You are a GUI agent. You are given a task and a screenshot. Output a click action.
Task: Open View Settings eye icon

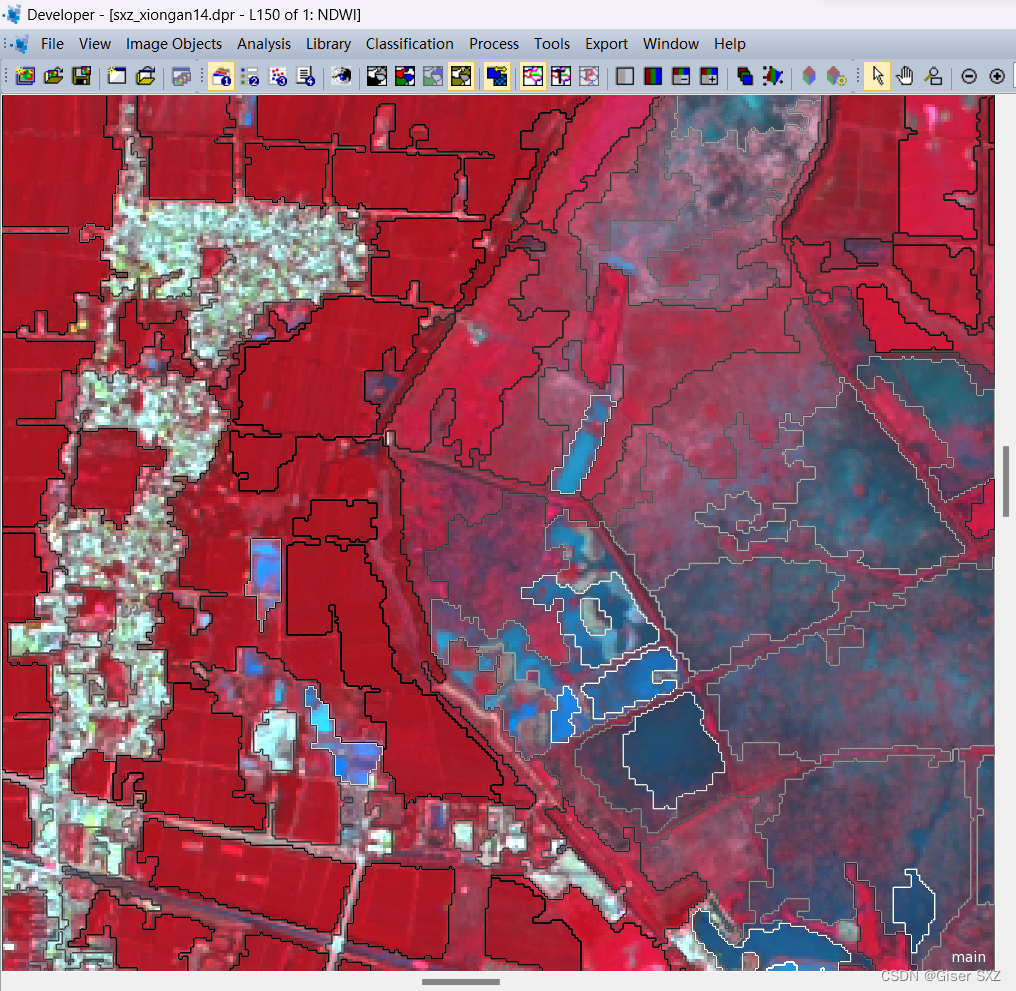tap(341, 76)
